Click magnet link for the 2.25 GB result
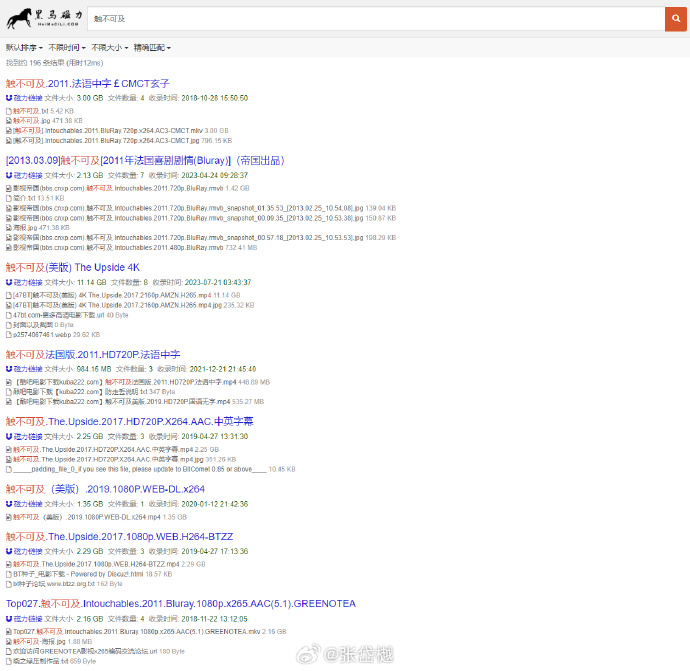The height and width of the screenshot is (671, 690). 24,436
